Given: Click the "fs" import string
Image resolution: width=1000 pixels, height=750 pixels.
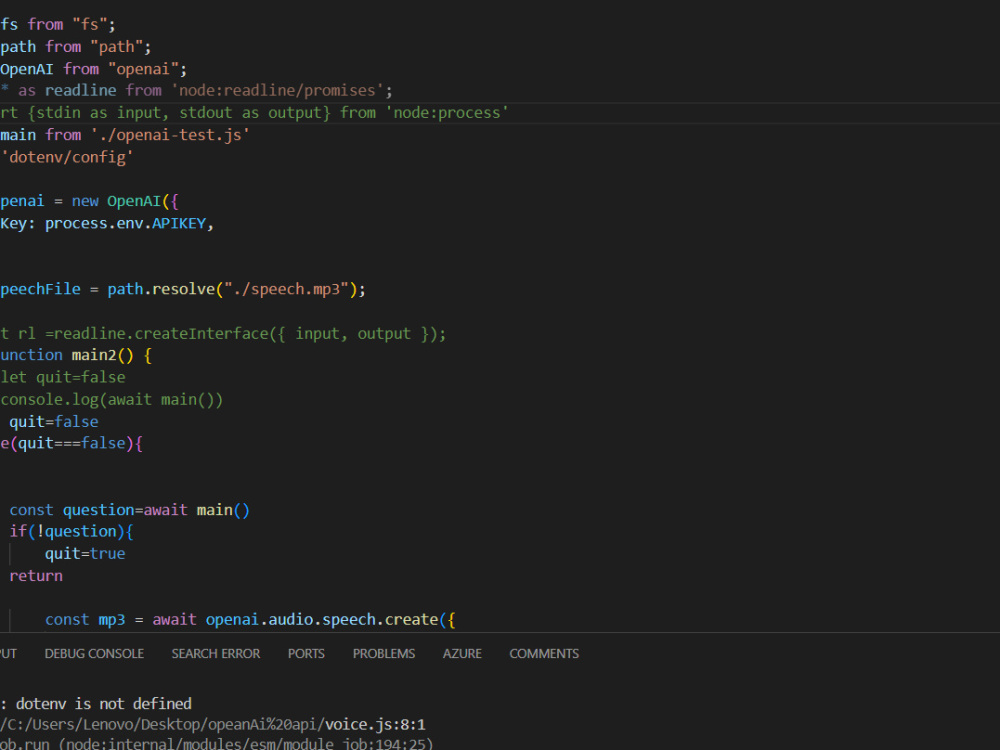Looking at the screenshot, I should [89, 25].
